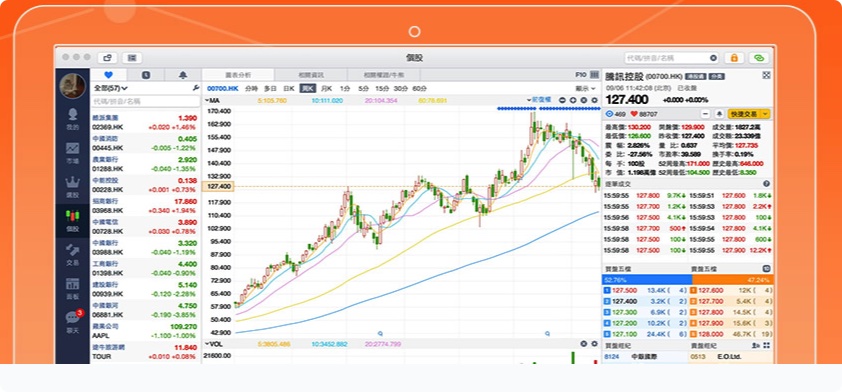The height and width of the screenshot is (392, 842).
Task: Click the blue buy ratio bar 52.76%
Action: click(648, 280)
